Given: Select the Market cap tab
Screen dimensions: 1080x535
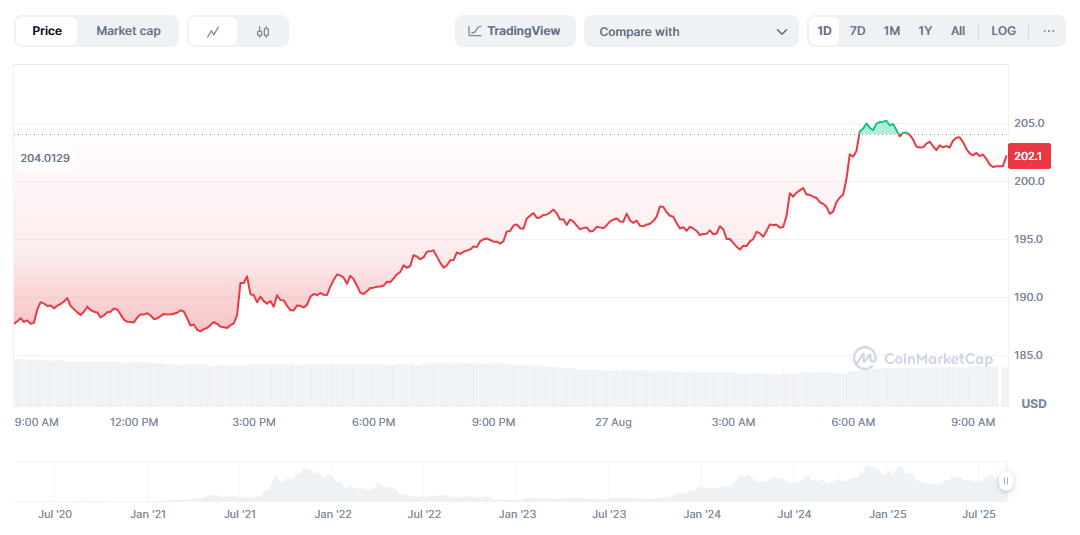Looking at the screenshot, I should click(128, 31).
